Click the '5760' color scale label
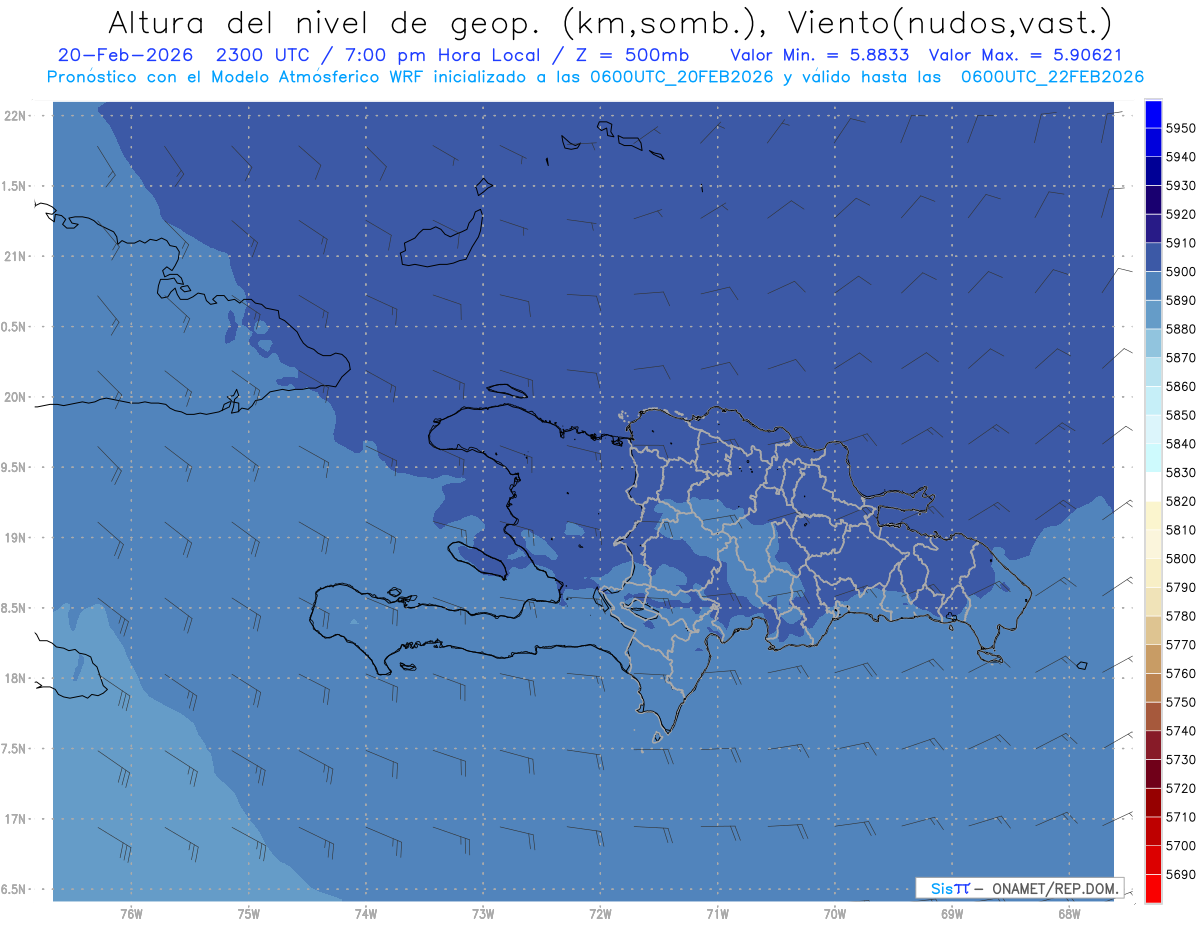This screenshot has height=927, width=1200. coord(1180,673)
